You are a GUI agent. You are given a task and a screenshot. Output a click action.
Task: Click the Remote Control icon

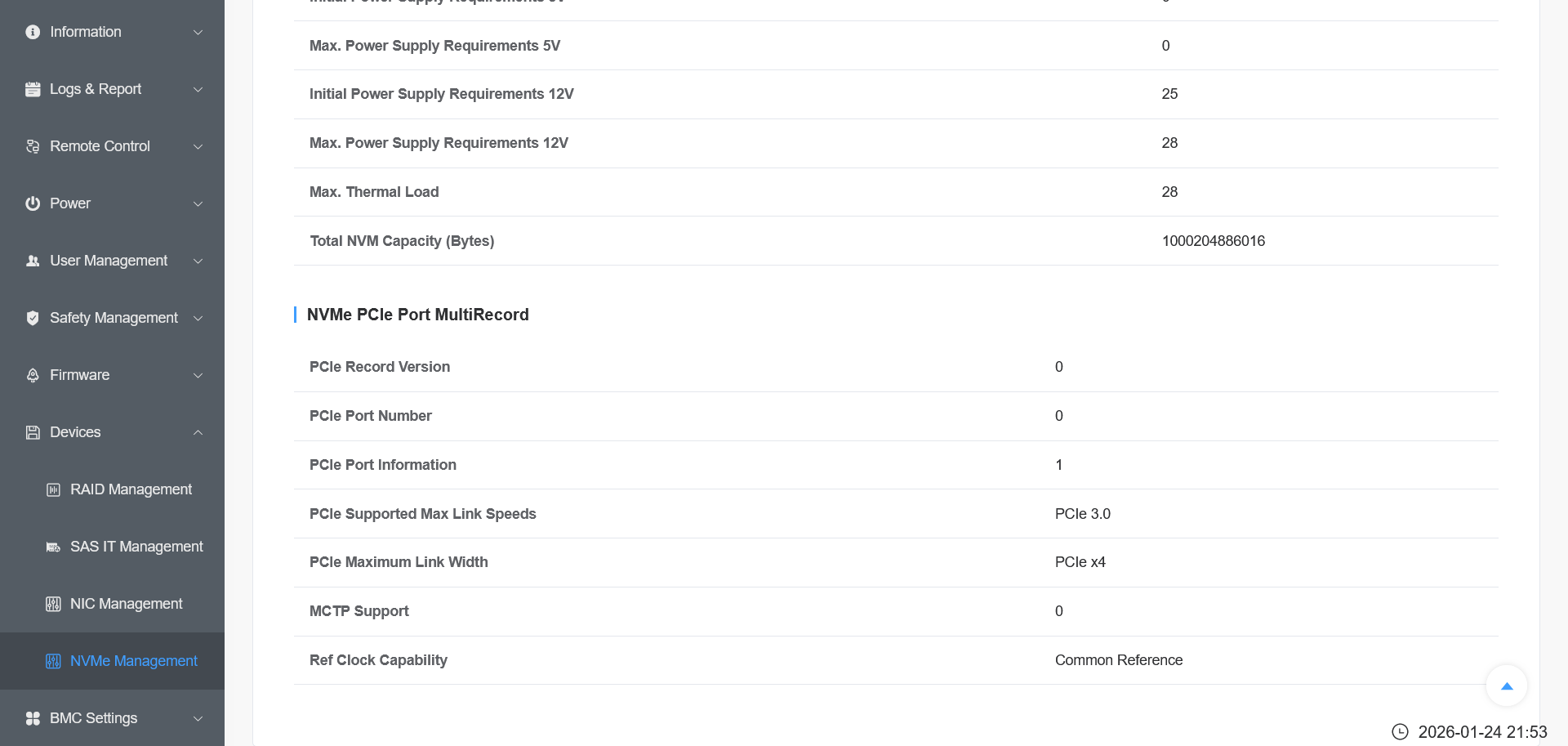tap(33, 146)
